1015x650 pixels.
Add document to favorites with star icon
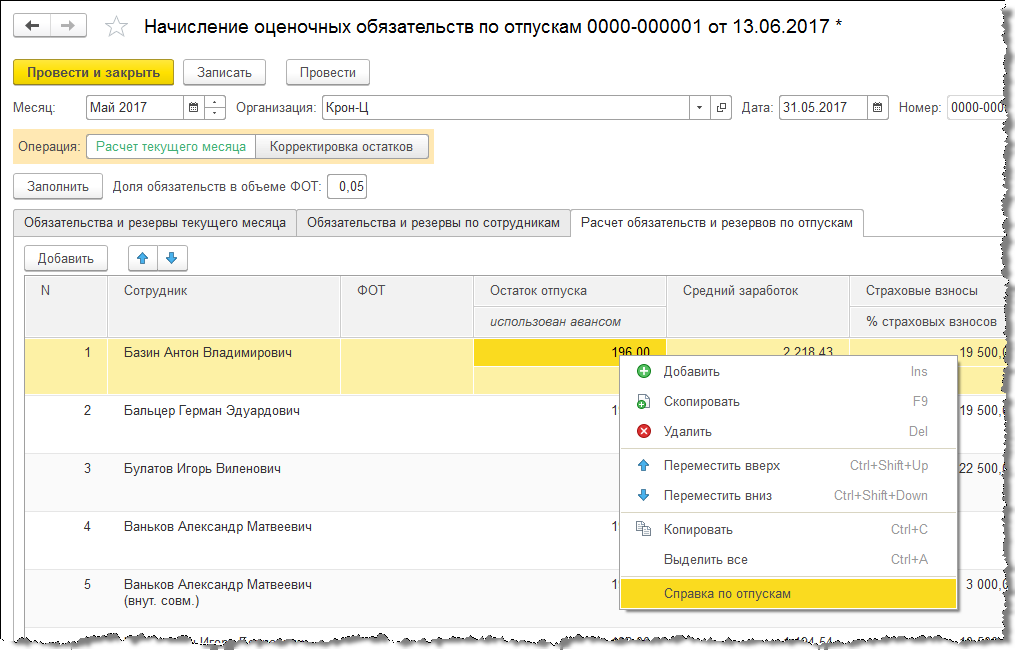117,27
